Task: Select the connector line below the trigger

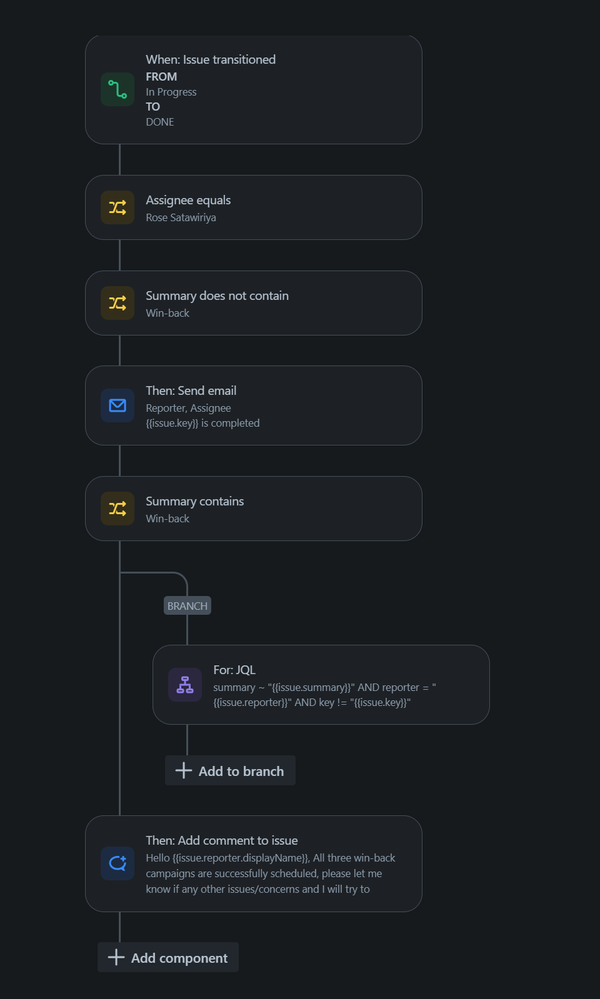Action: click(x=121, y=160)
